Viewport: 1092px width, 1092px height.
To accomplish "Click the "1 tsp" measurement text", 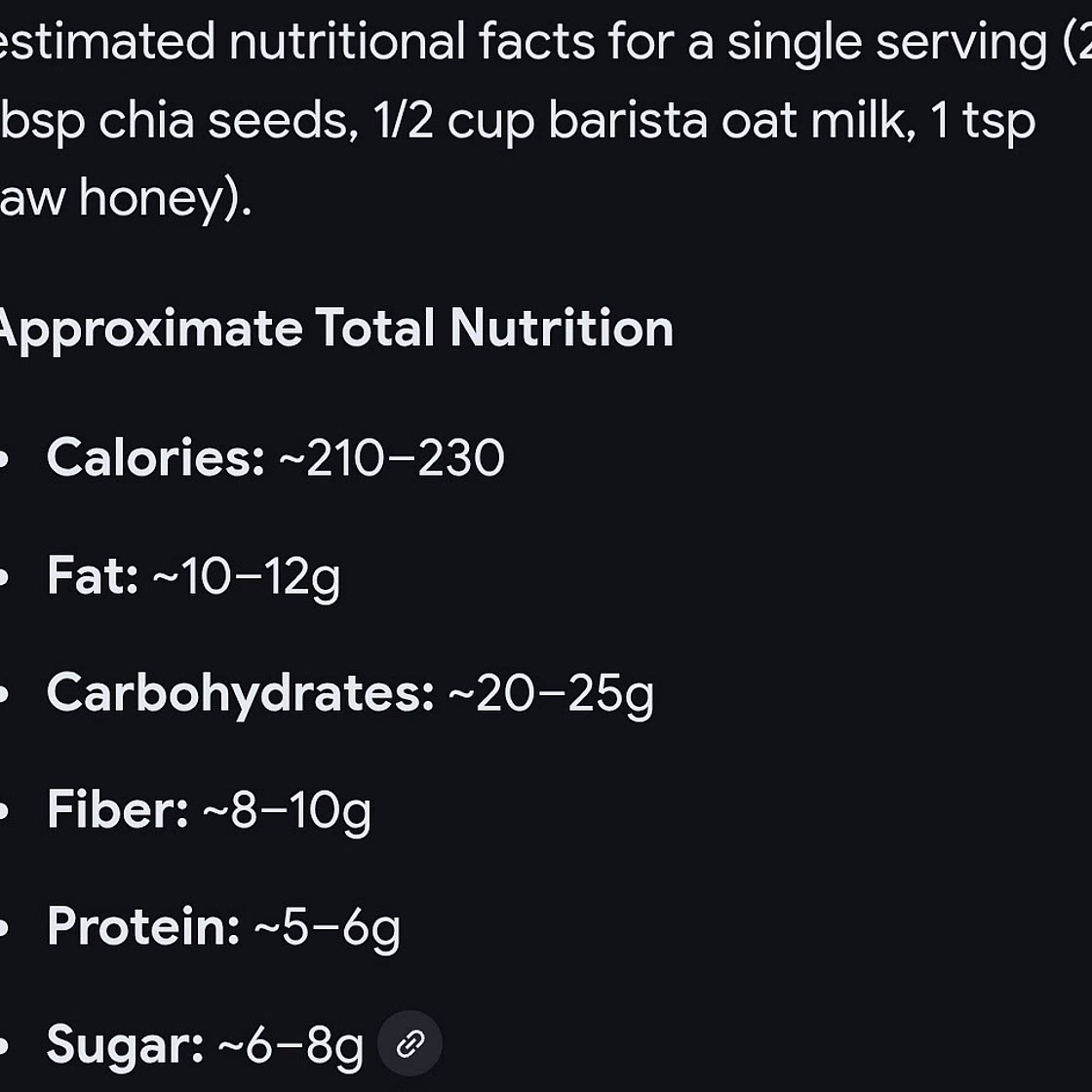I will (x=982, y=121).
